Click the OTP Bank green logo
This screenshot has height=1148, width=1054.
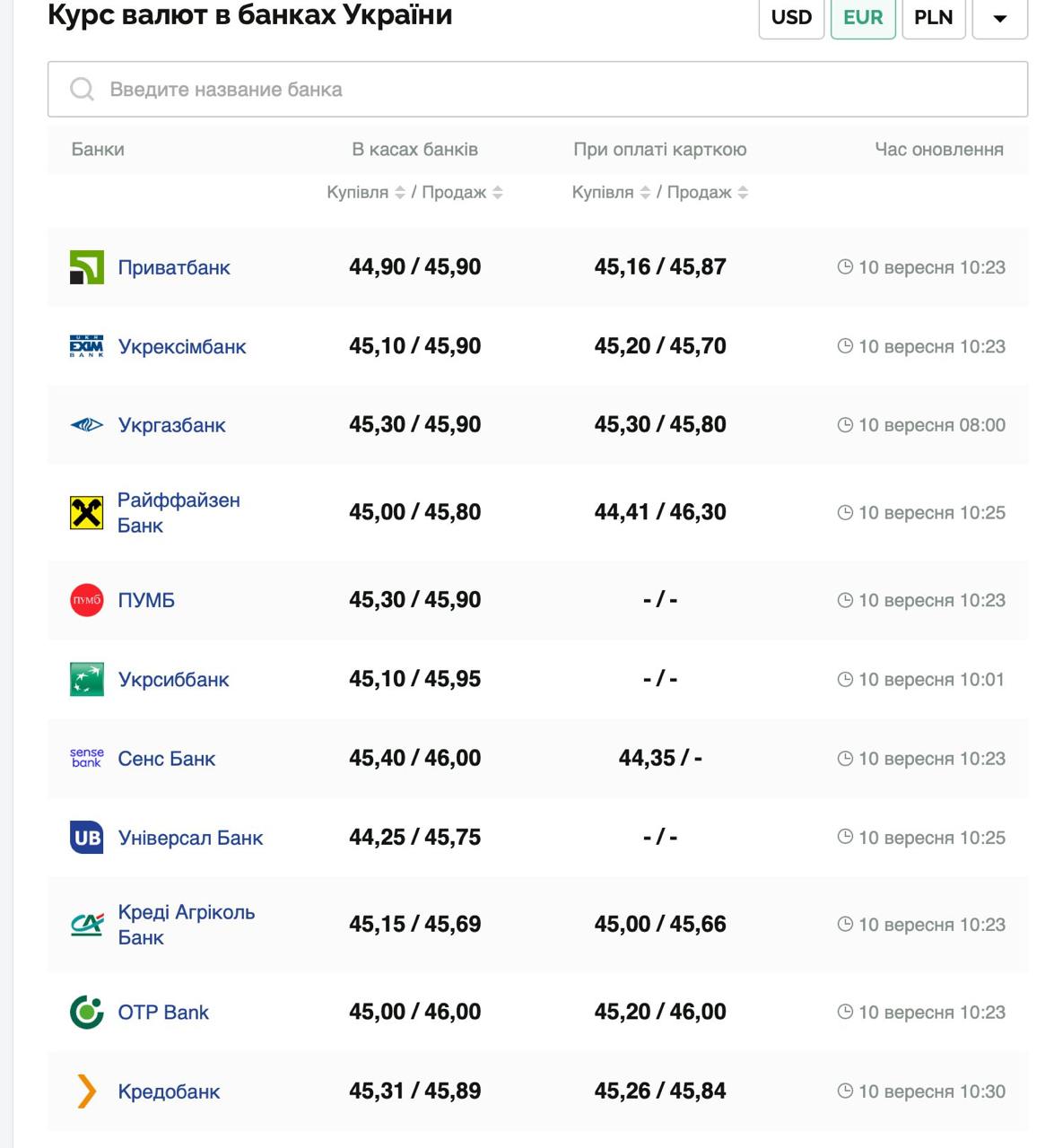(87, 1013)
